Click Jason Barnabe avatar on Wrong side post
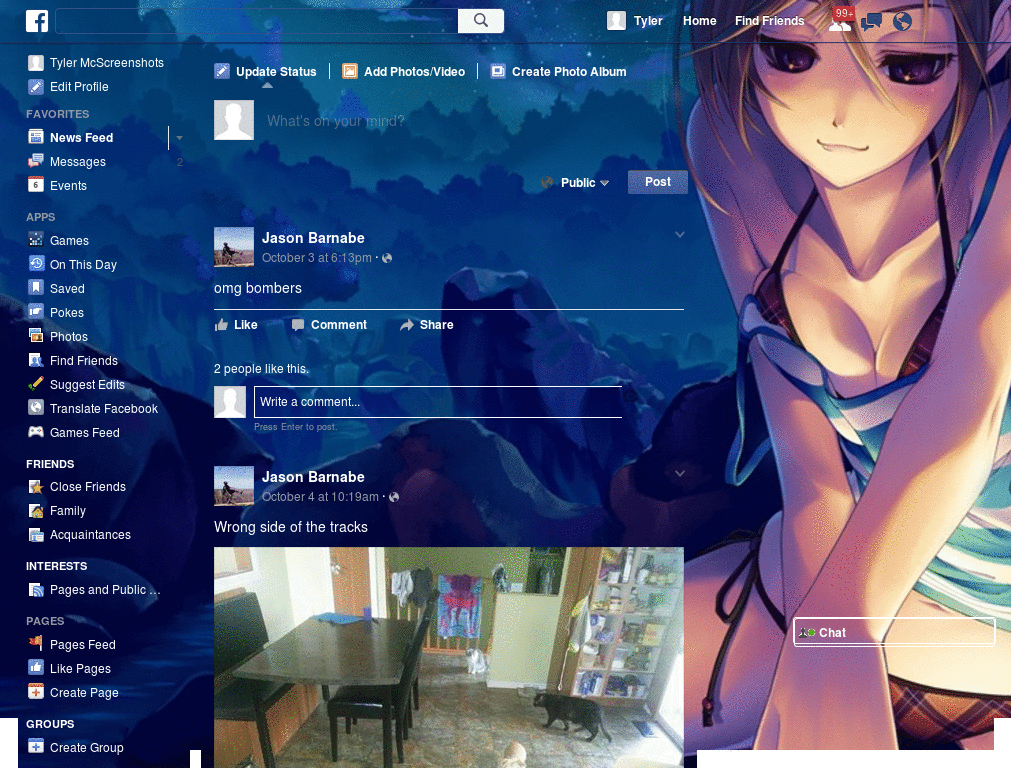The image size is (1024, 768). pyautogui.click(x=234, y=486)
